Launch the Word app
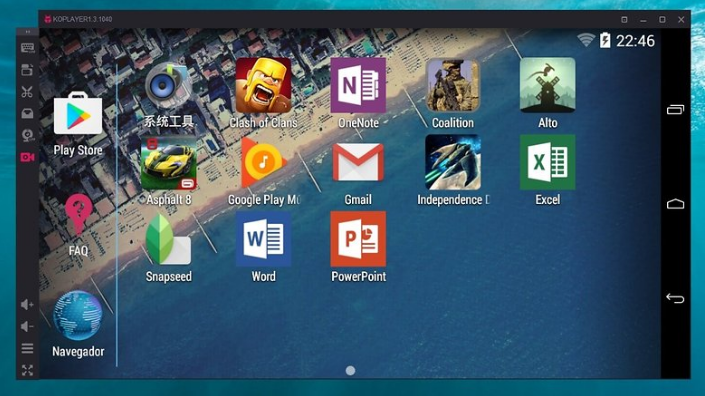This screenshot has width=705, height=396. pos(263,239)
